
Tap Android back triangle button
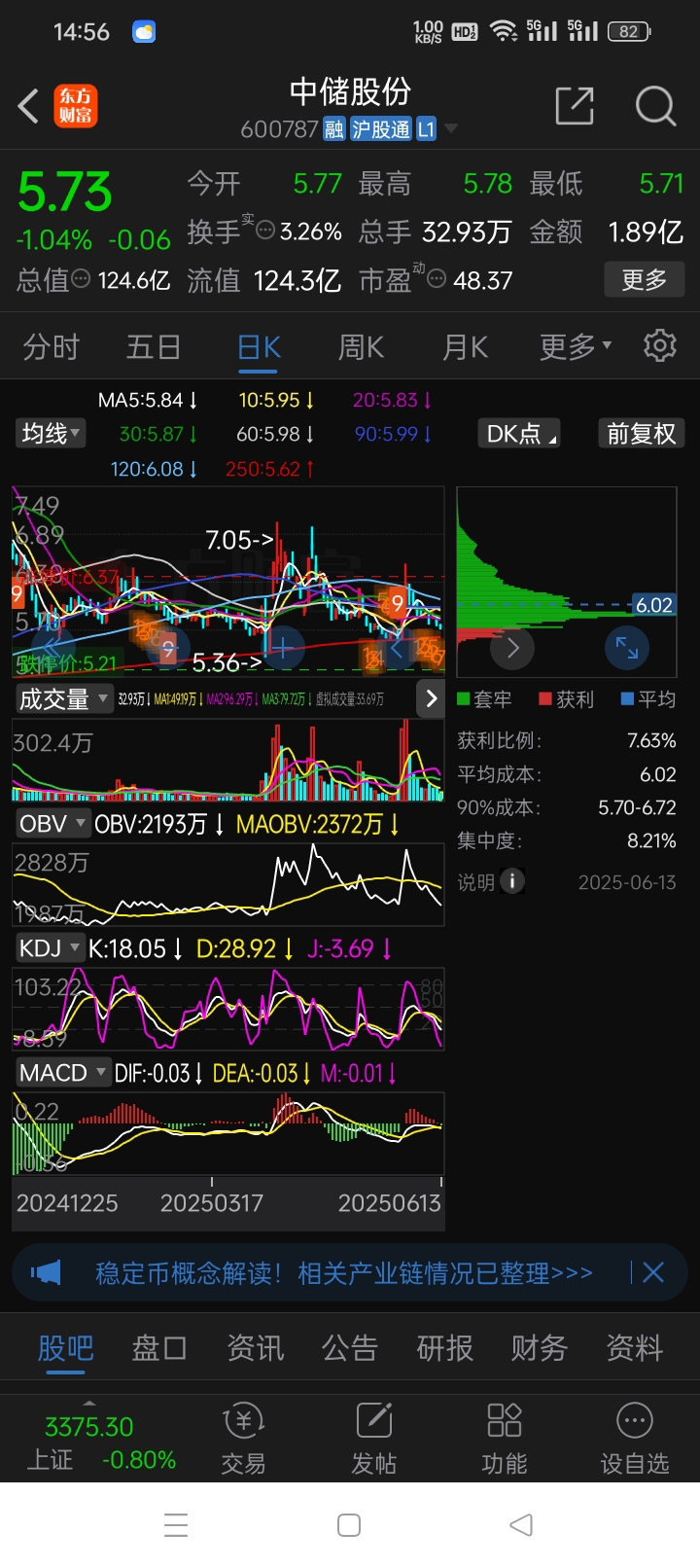point(522,1525)
